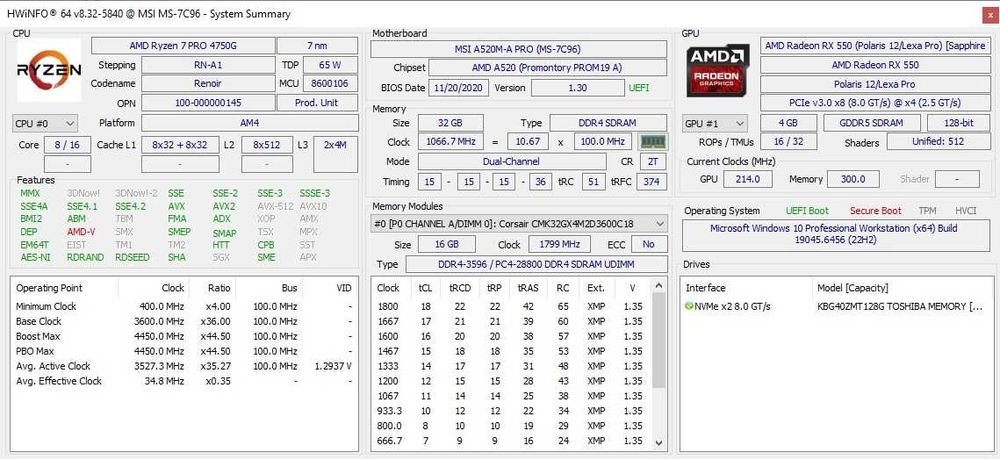Click the AES-NI feature flag

coord(35,258)
